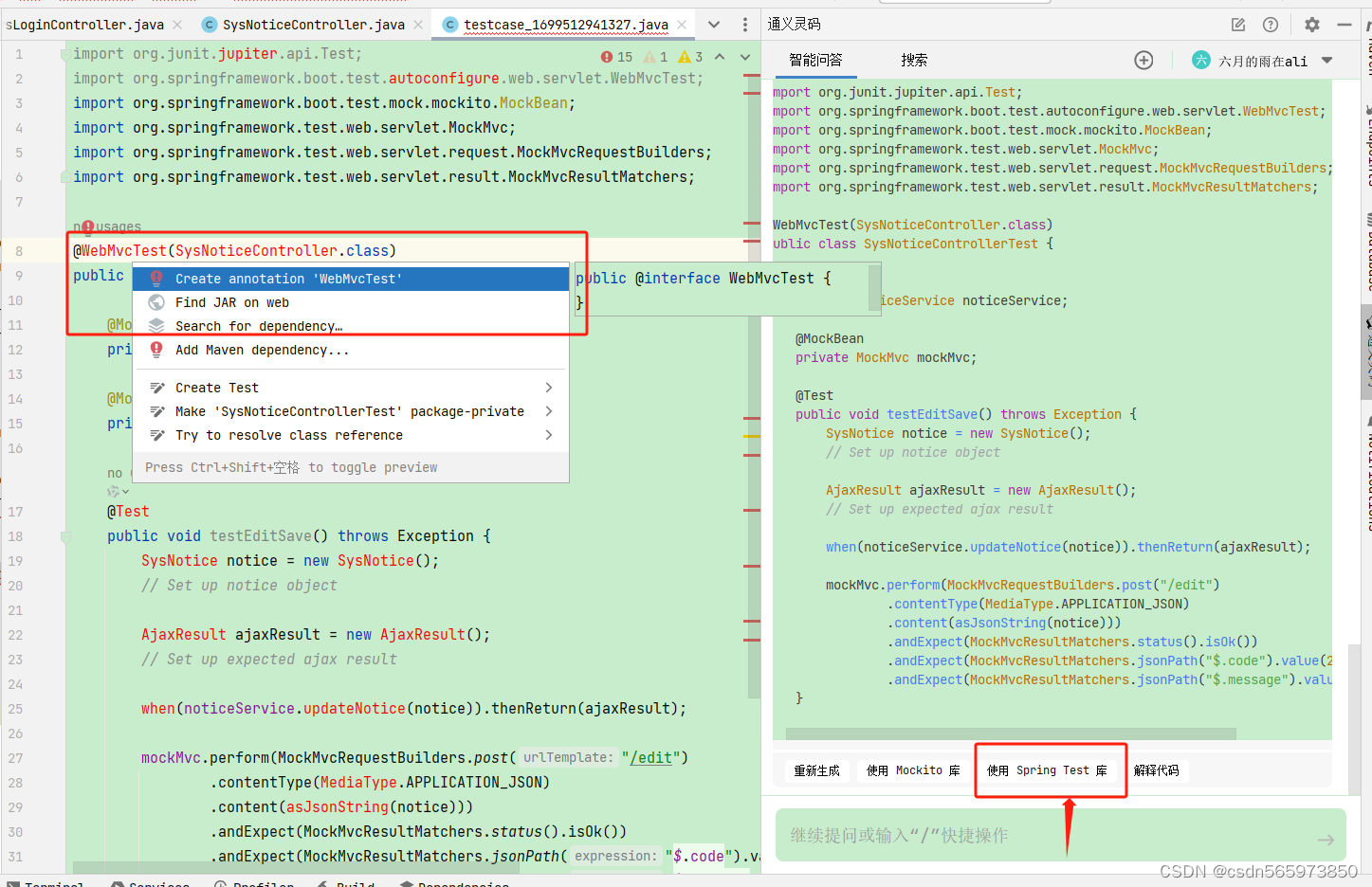Click the teal user avatar icon

(x=1201, y=60)
